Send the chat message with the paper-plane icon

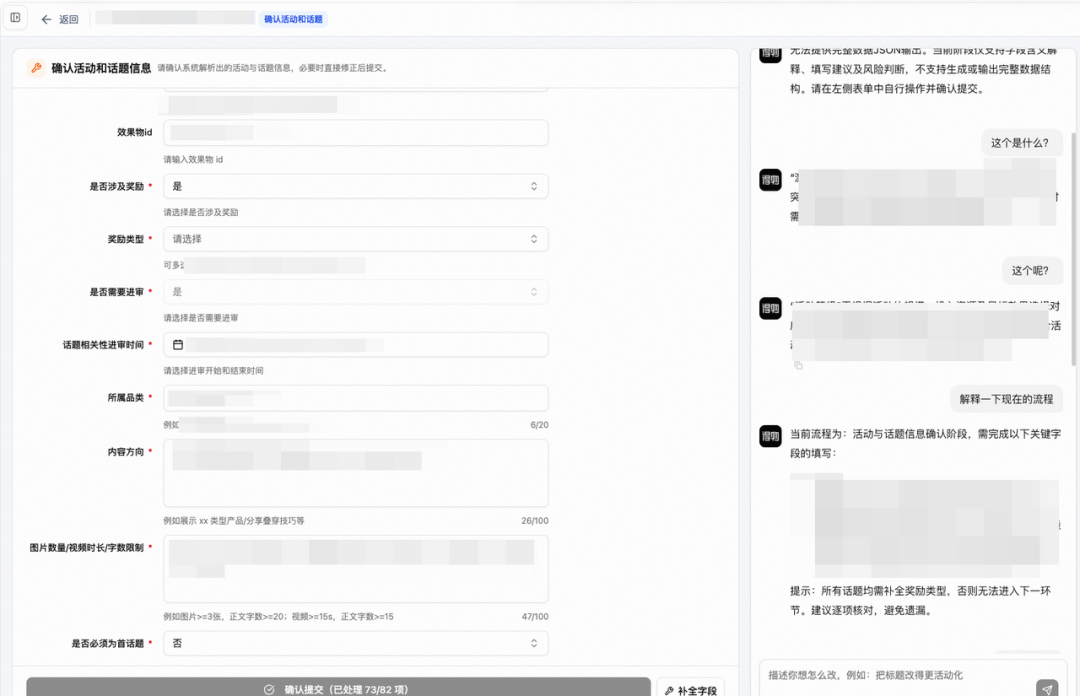[1047, 688]
